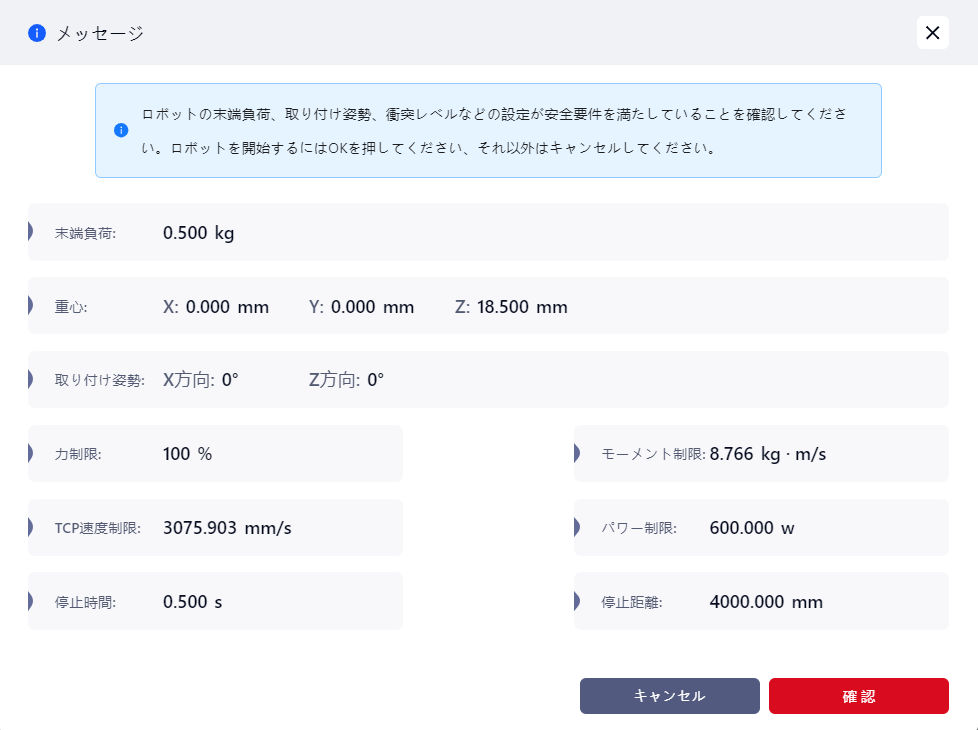Click the info icon inside the blue notice box

pos(121,130)
